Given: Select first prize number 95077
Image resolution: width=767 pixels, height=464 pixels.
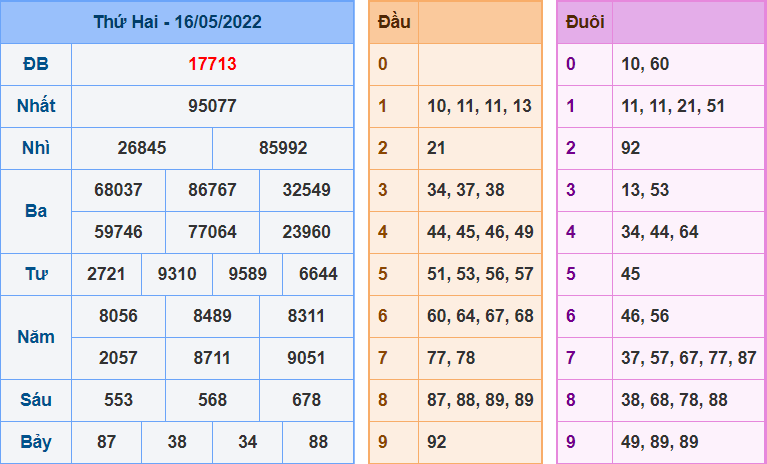Looking at the screenshot, I should coord(212,106).
